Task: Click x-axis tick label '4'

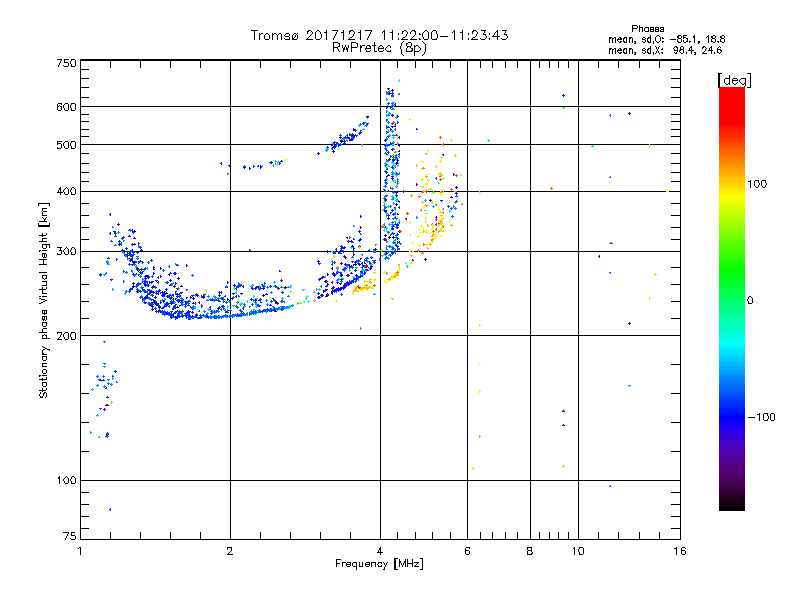Action: pyautogui.click(x=380, y=551)
